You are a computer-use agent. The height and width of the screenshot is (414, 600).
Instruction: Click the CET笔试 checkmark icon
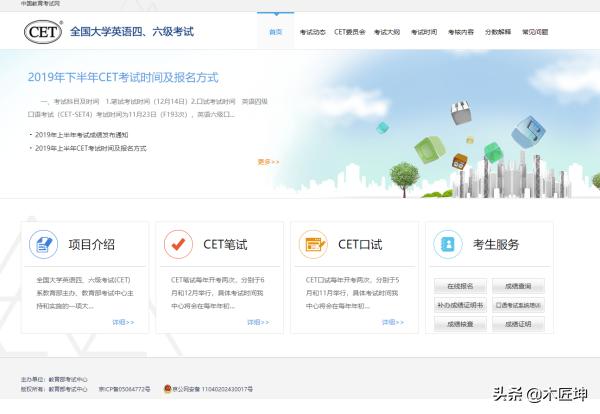(178, 244)
